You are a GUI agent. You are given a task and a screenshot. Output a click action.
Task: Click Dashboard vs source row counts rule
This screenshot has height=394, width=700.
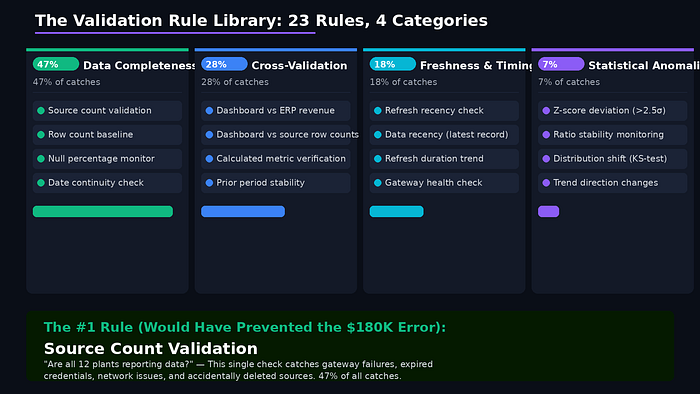coord(275,135)
